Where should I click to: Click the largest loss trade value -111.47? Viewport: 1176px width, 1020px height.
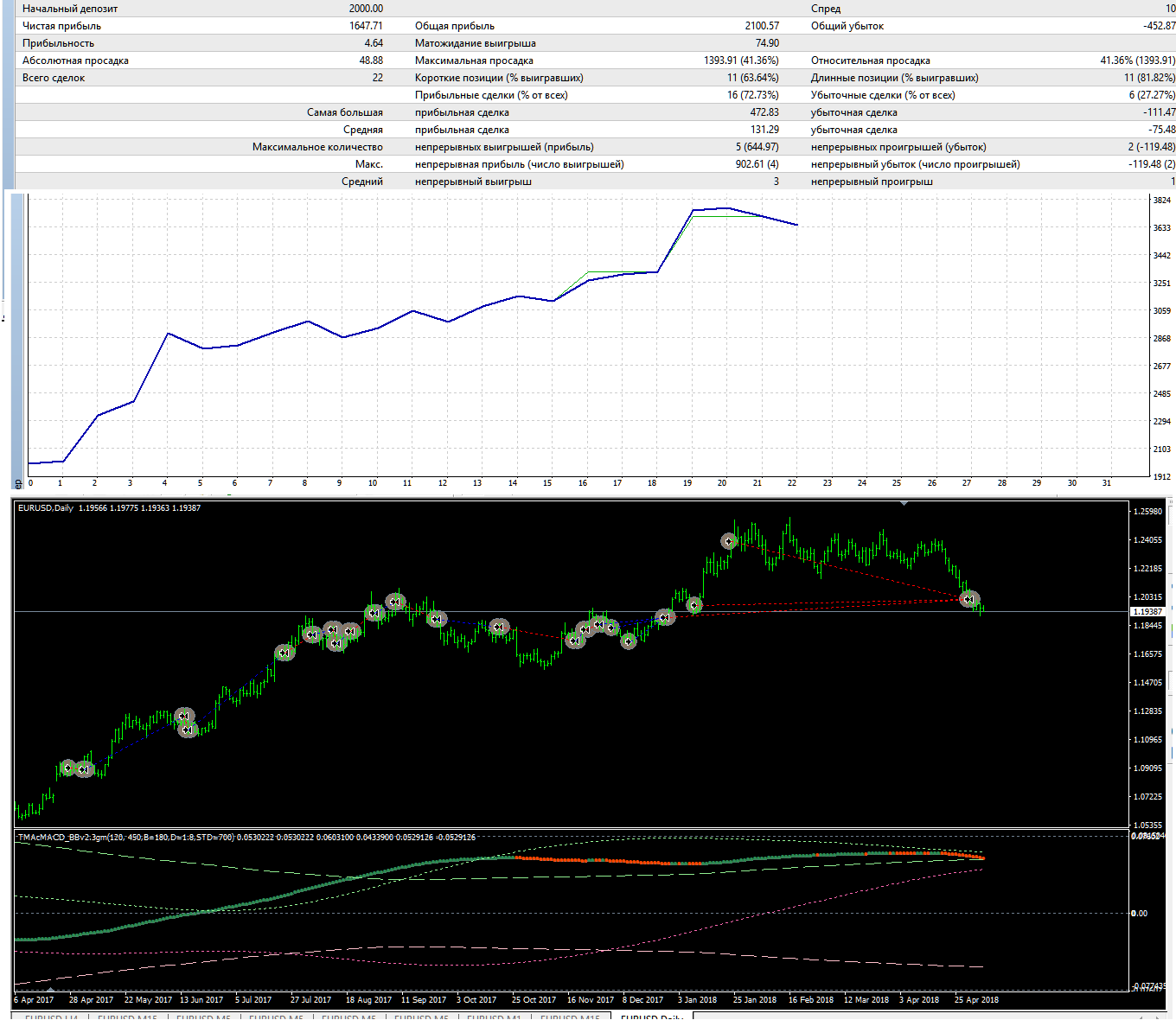click(x=1160, y=112)
